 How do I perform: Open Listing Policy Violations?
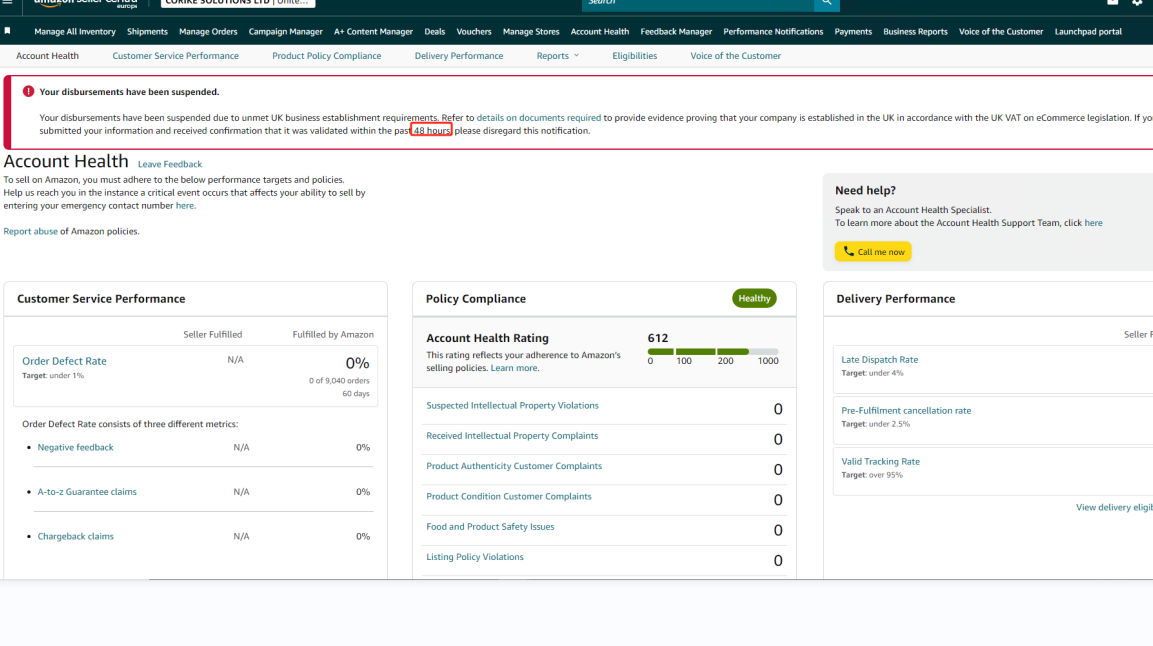click(475, 557)
